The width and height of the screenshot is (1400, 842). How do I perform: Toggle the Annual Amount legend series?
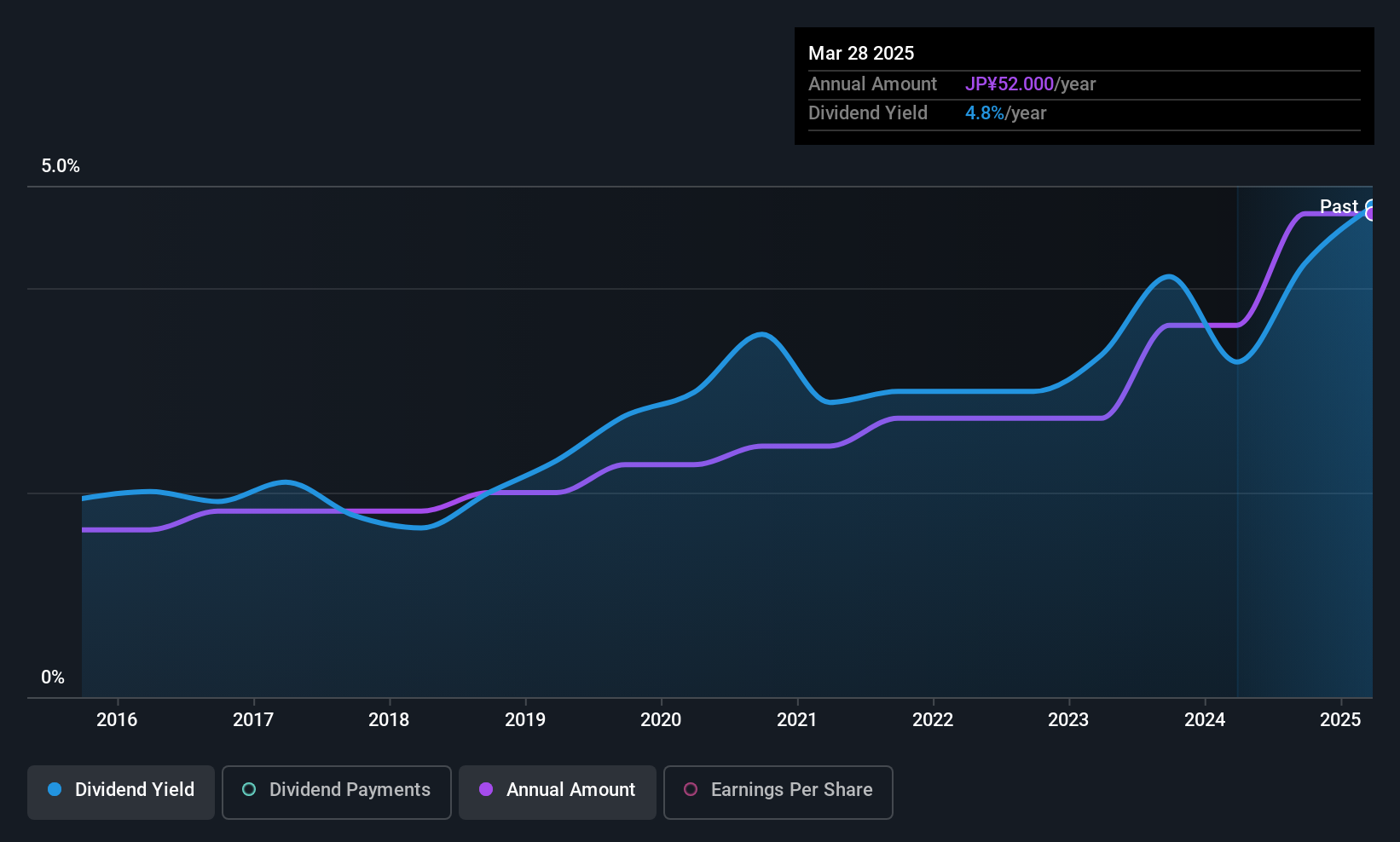pyautogui.click(x=558, y=793)
